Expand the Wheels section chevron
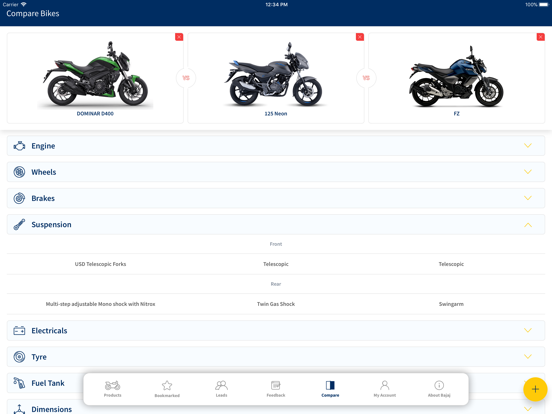The width and height of the screenshot is (552, 414). pyautogui.click(x=528, y=172)
